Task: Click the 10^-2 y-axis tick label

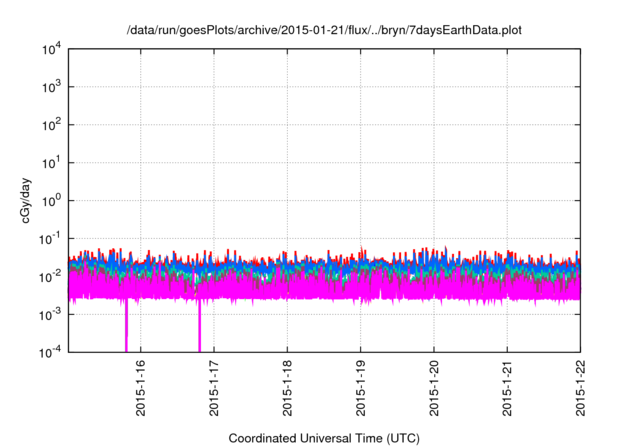Action: click(50, 277)
